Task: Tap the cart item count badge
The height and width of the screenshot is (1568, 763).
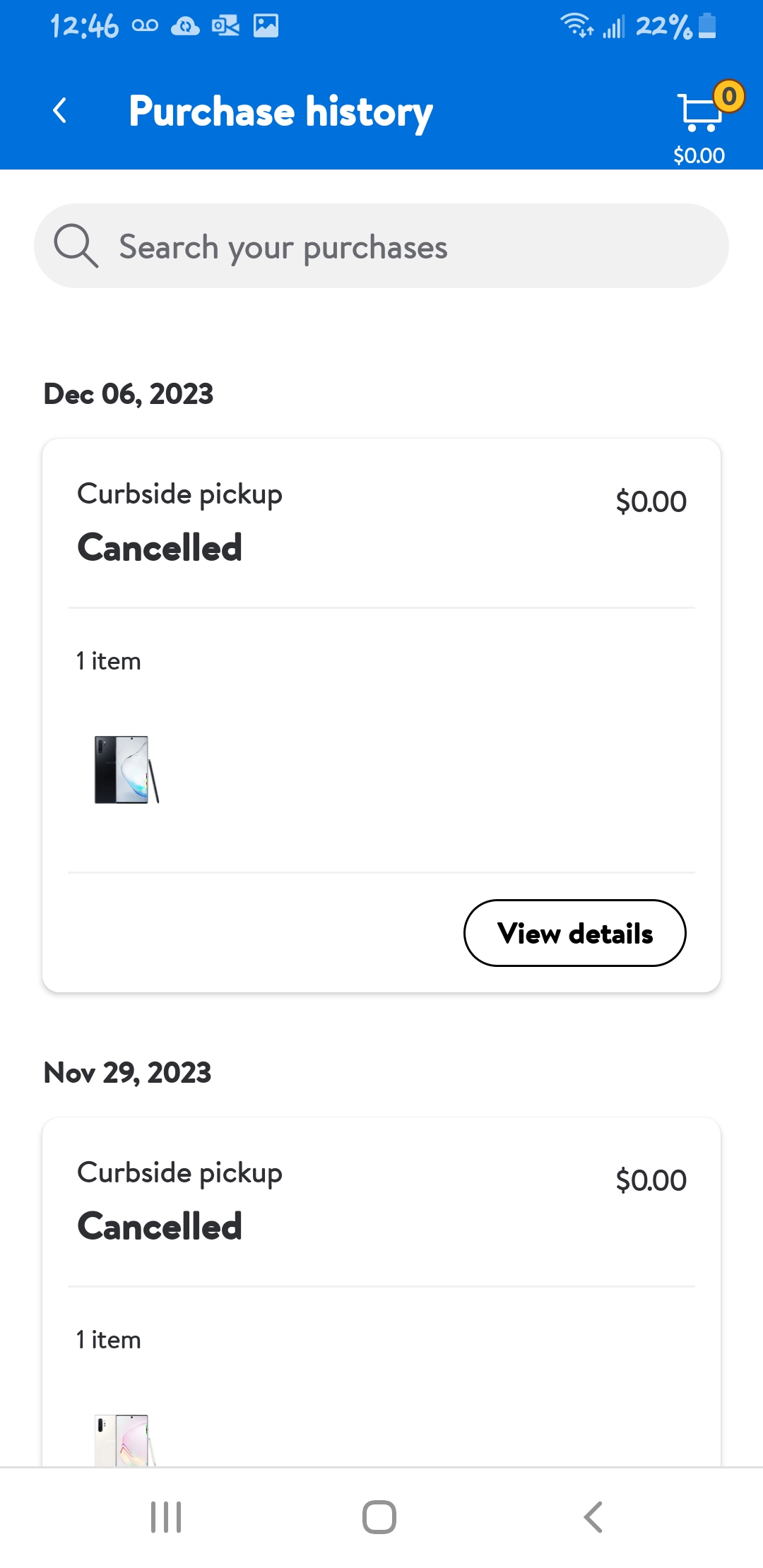Action: pos(729,96)
